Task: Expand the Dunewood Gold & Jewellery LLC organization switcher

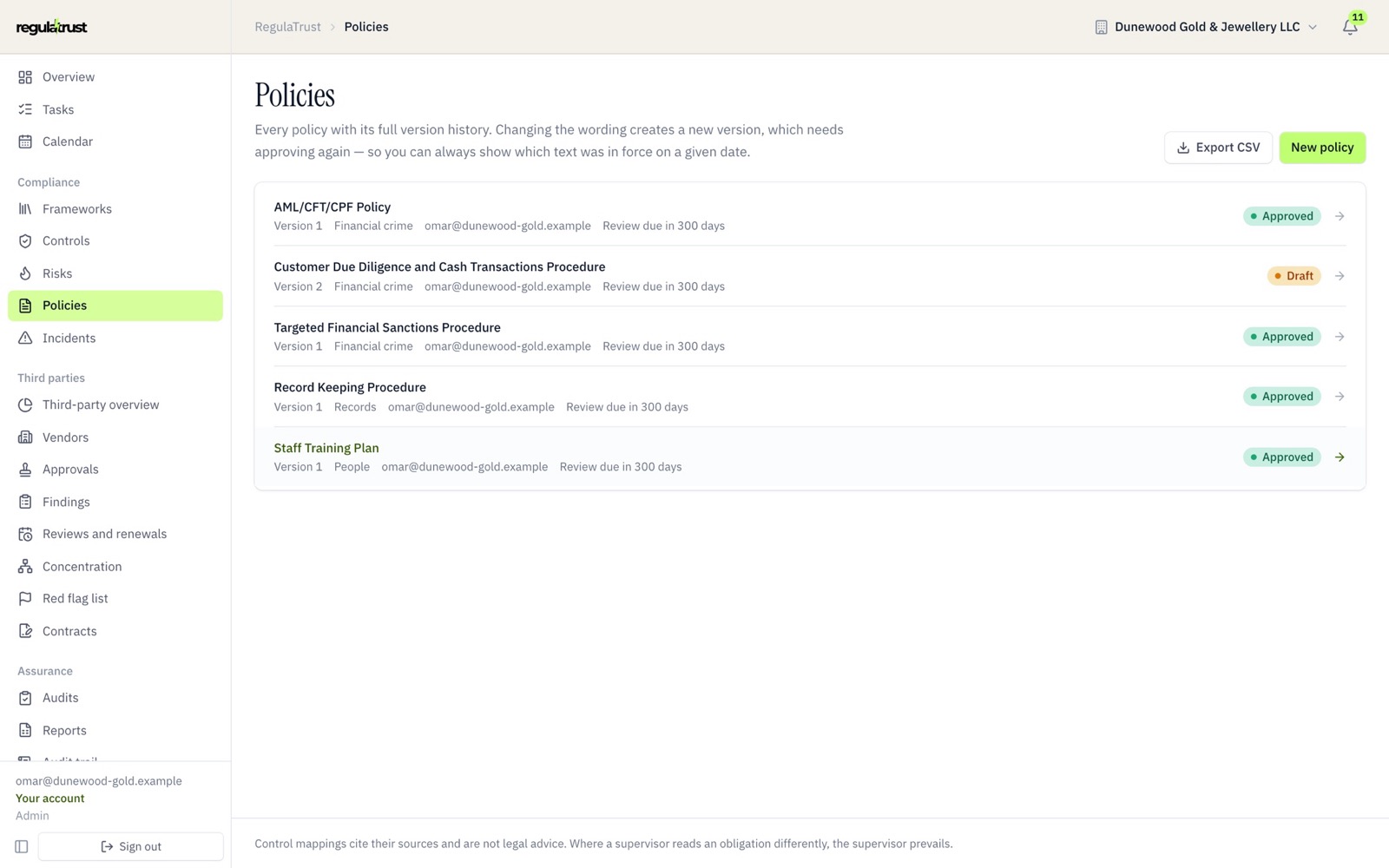Action: 1206,27
